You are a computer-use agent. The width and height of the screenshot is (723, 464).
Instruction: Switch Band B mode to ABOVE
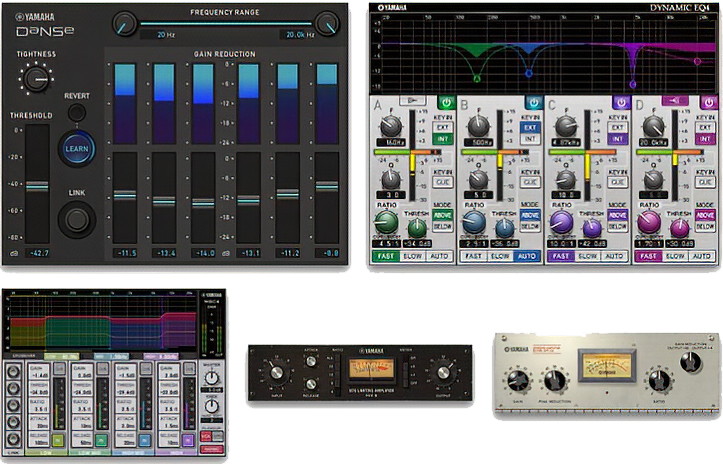pos(530,215)
